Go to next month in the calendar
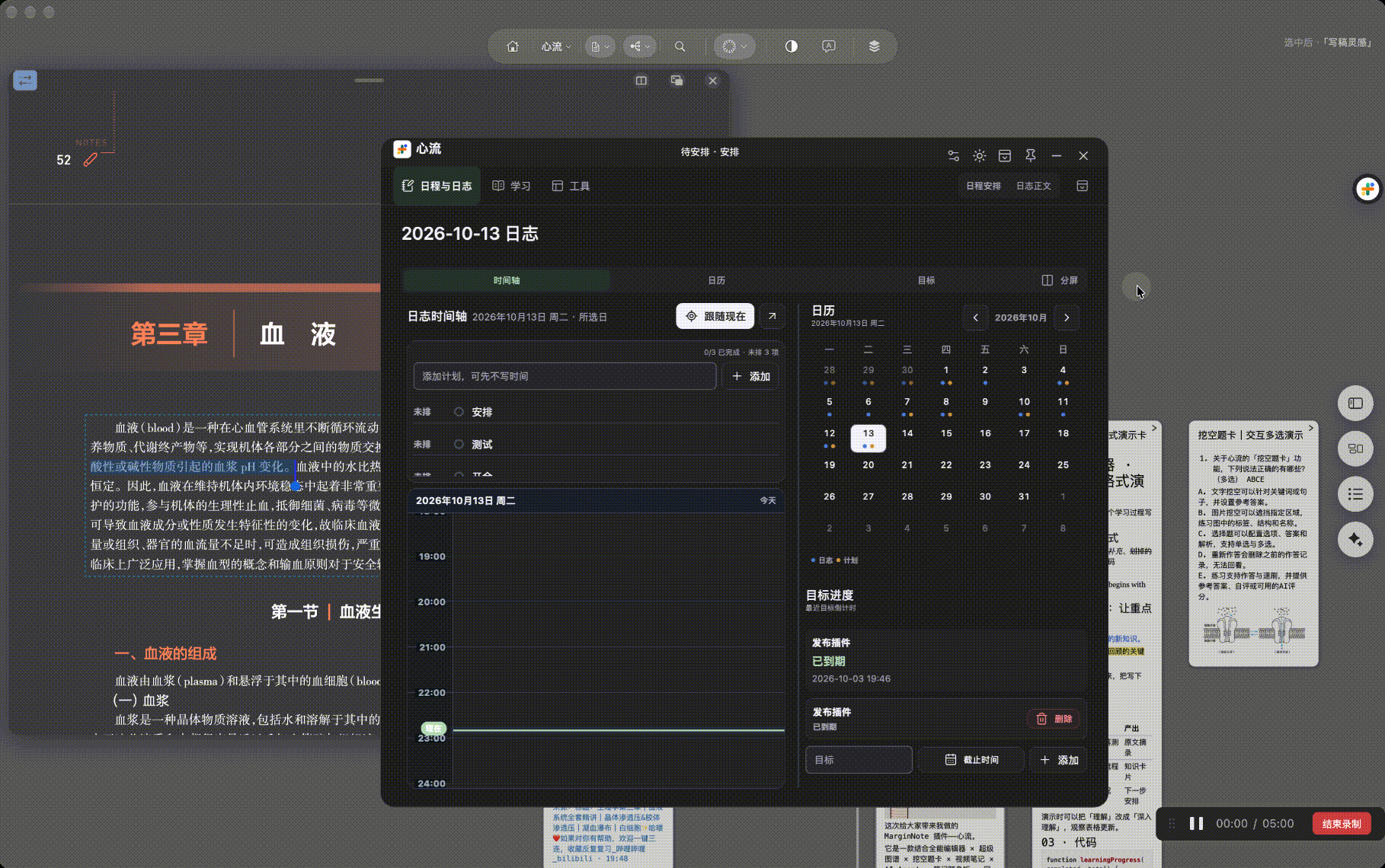 (x=1067, y=318)
